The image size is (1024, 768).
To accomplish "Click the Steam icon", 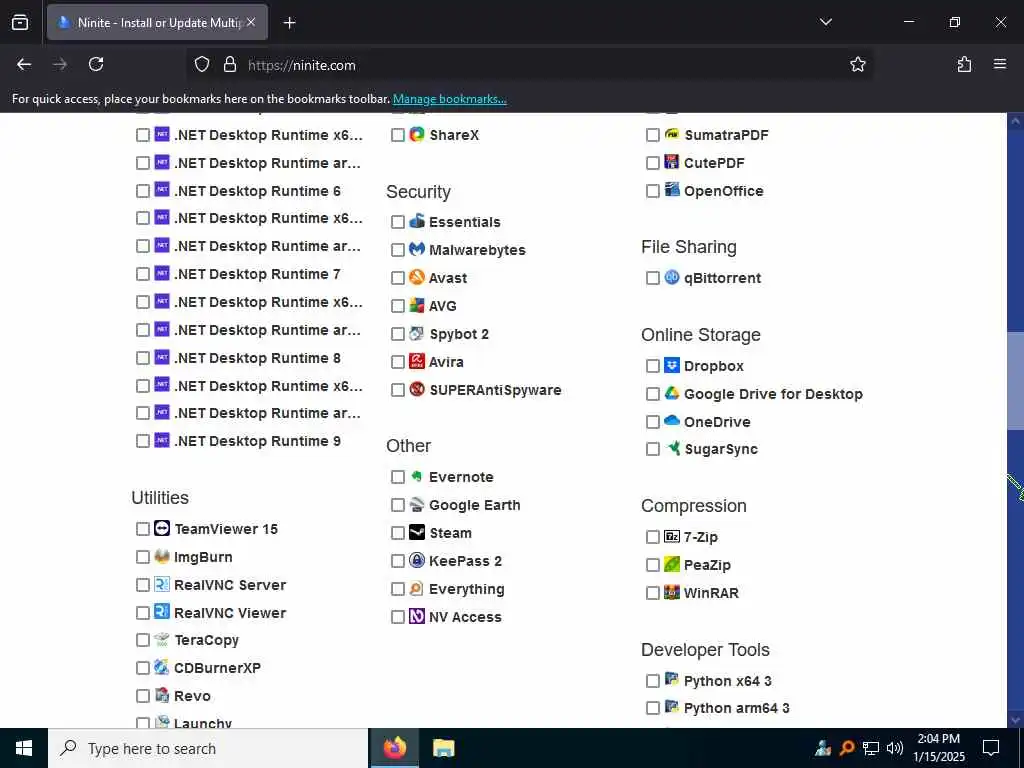I will coord(417,532).
